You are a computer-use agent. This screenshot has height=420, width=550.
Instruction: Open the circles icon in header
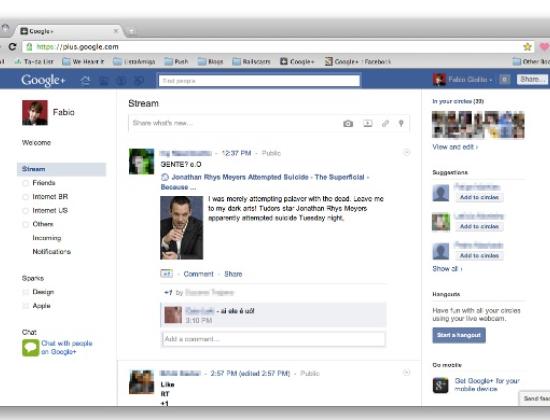(139, 81)
